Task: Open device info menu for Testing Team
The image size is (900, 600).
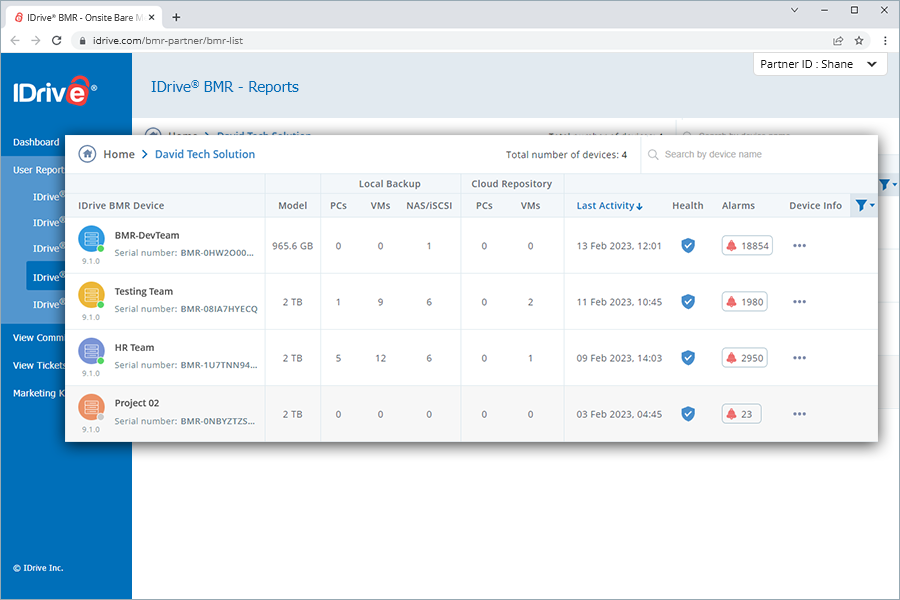Action: (800, 302)
